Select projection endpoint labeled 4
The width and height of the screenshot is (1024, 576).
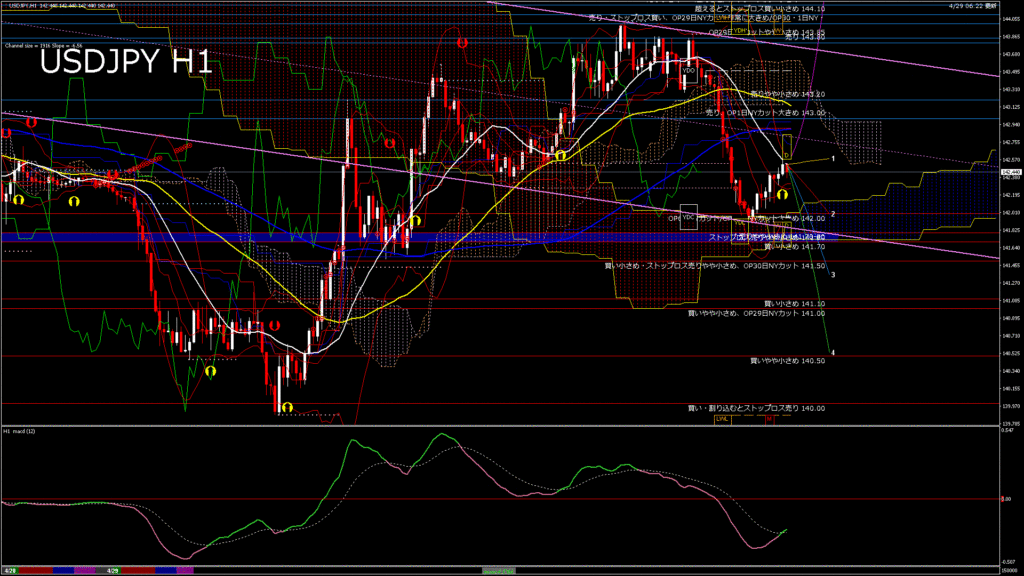tap(833, 353)
